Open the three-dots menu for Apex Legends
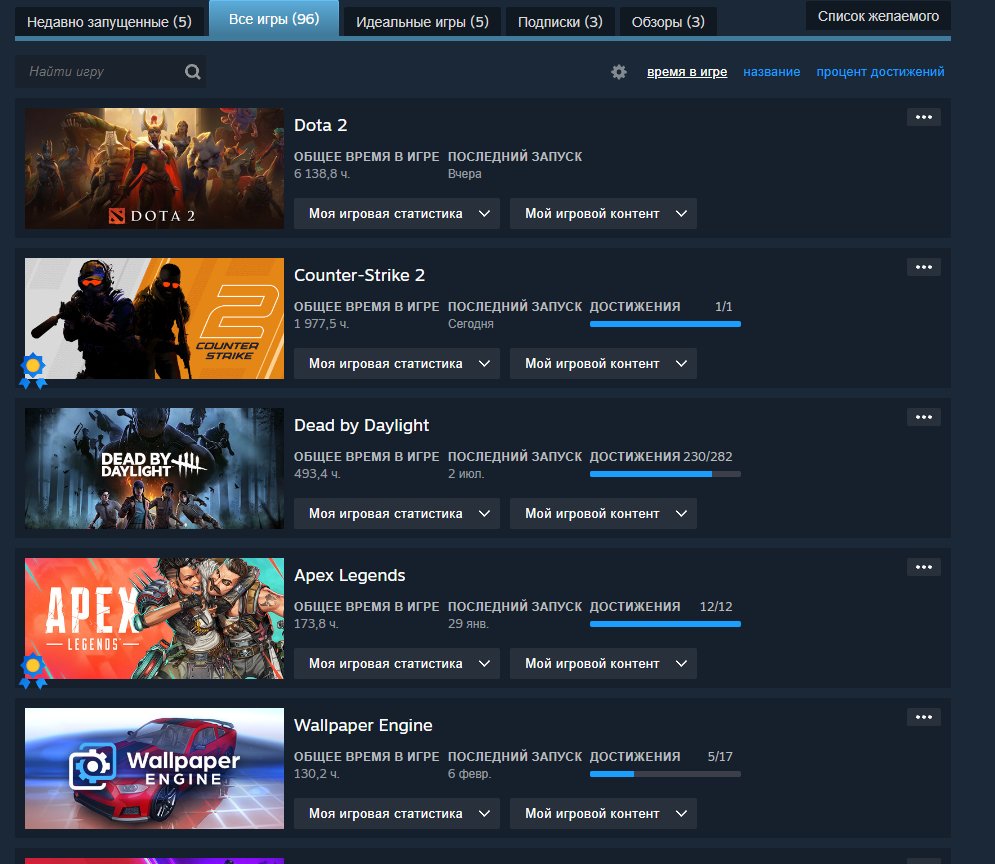 923,567
